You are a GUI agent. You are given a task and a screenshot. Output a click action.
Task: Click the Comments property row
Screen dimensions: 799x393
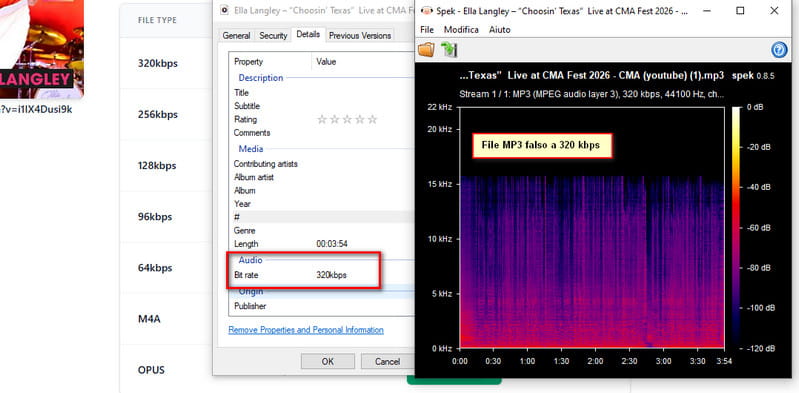click(x=322, y=133)
